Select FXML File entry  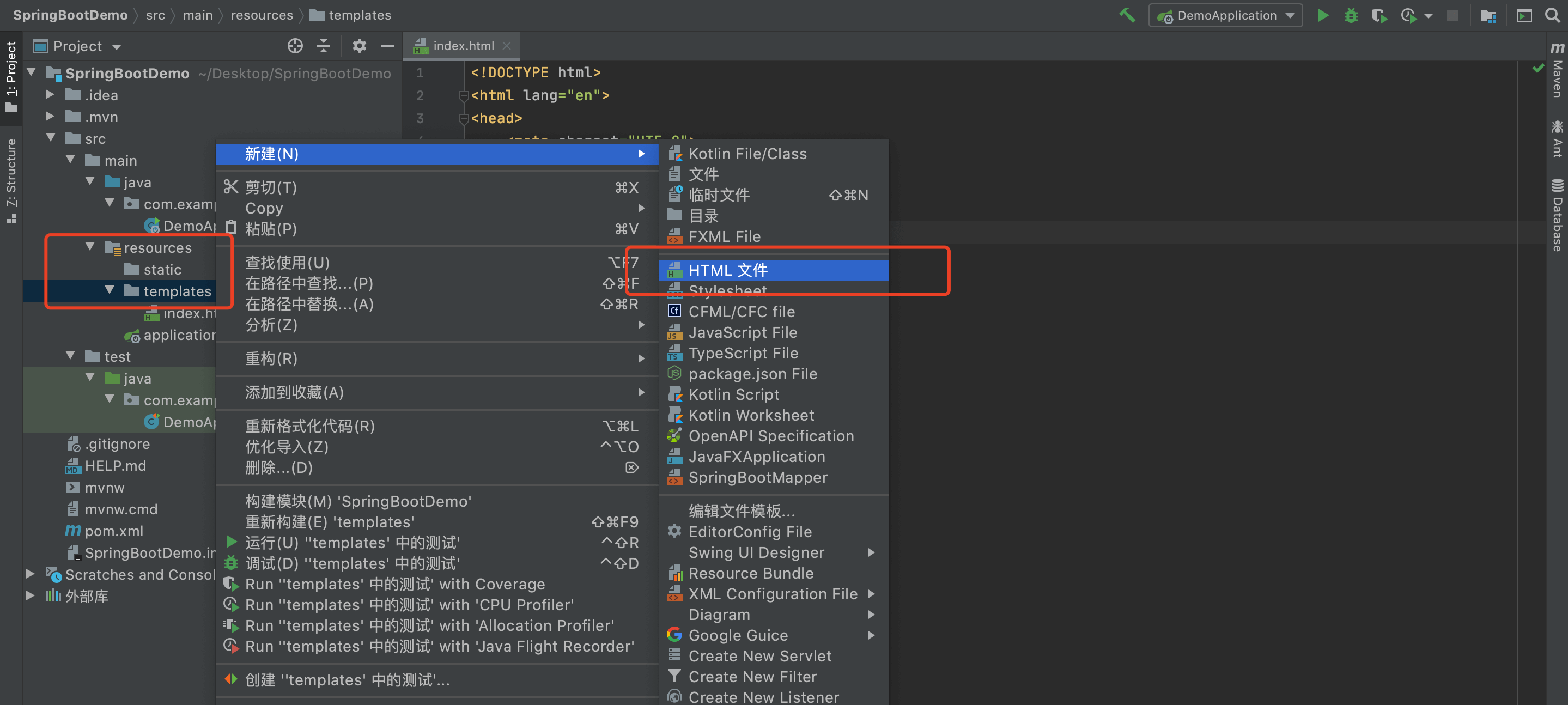774,236
